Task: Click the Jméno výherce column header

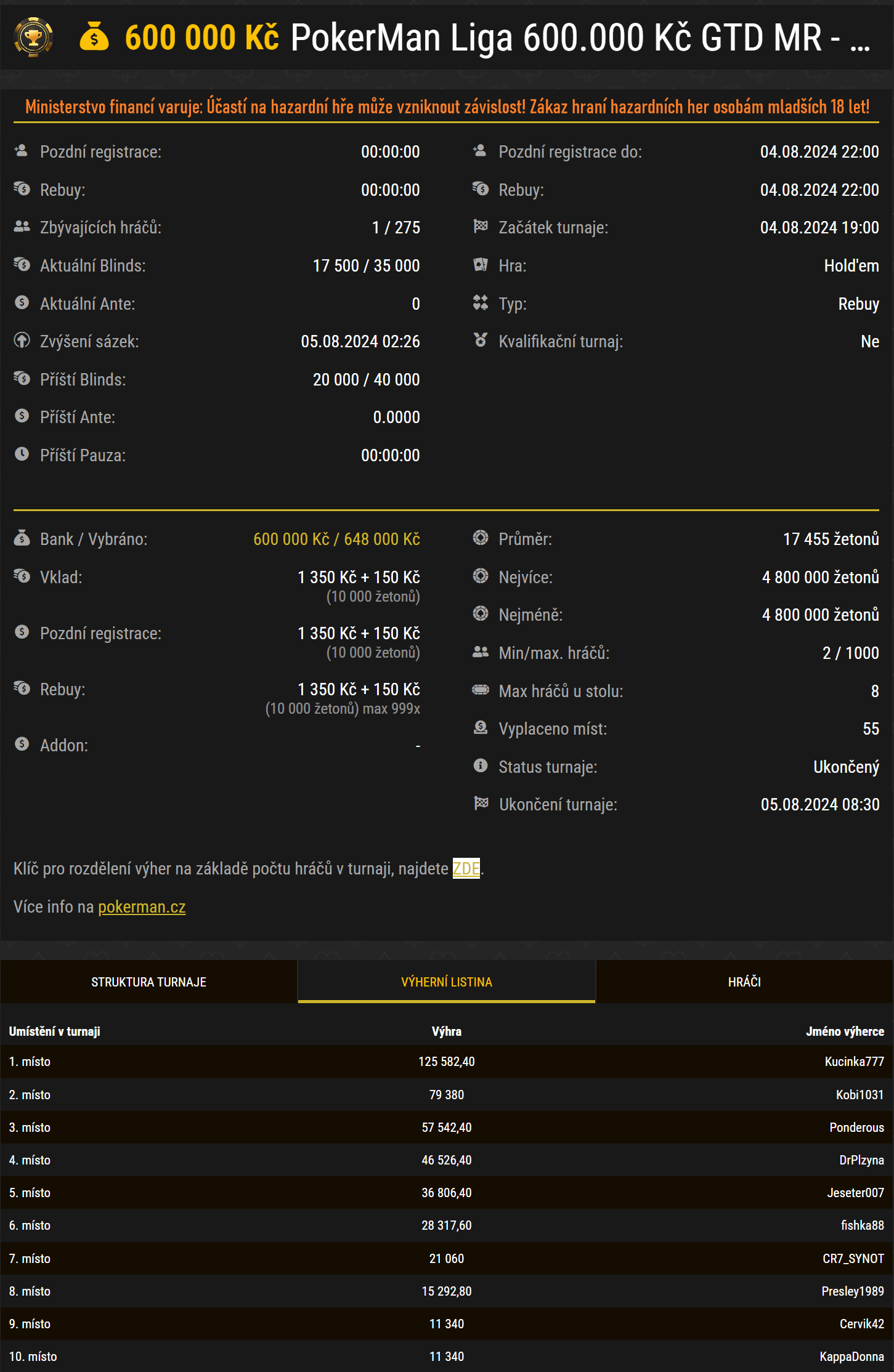Action: pos(845,1031)
